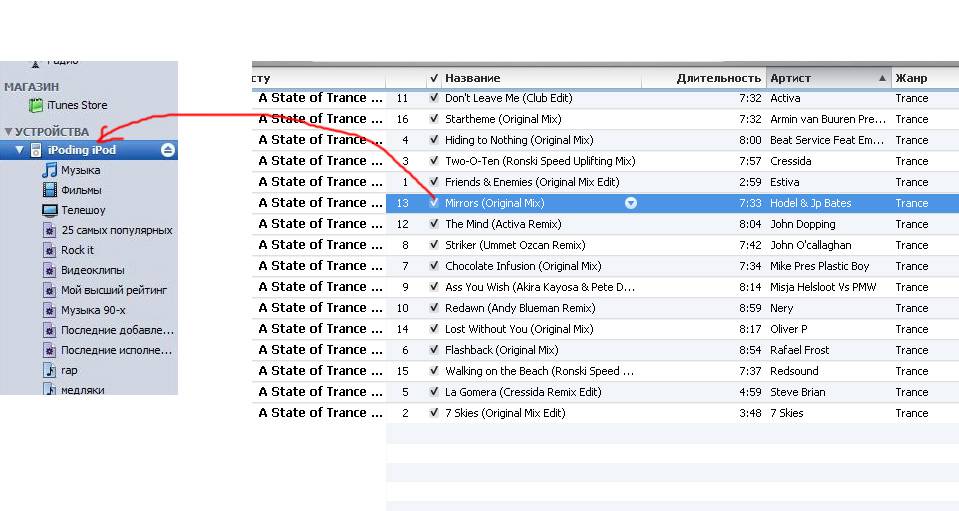Select the rap playlist label
Viewport: 959px width, 511px height.
[x=69, y=370]
